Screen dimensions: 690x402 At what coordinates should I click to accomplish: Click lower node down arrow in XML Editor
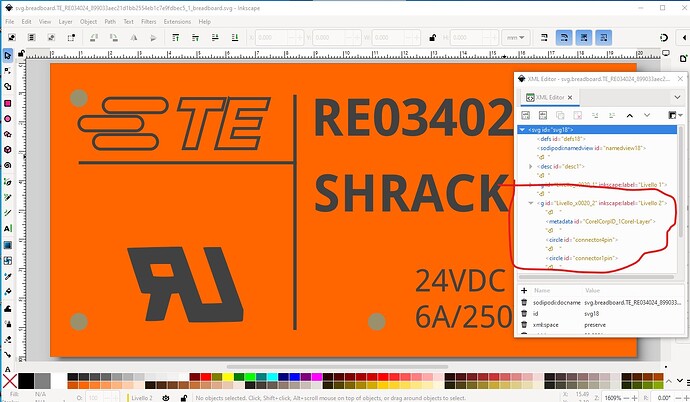coord(647,115)
